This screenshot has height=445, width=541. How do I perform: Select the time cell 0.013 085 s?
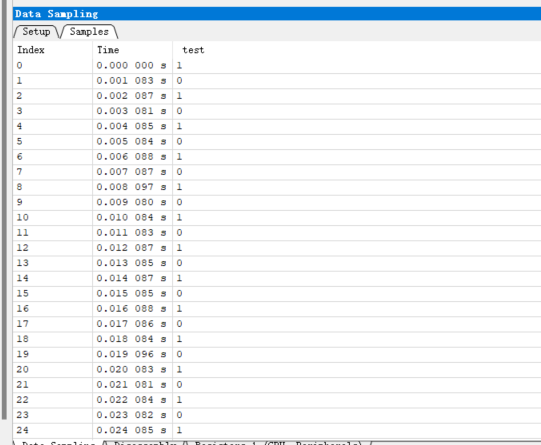(132, 263)
